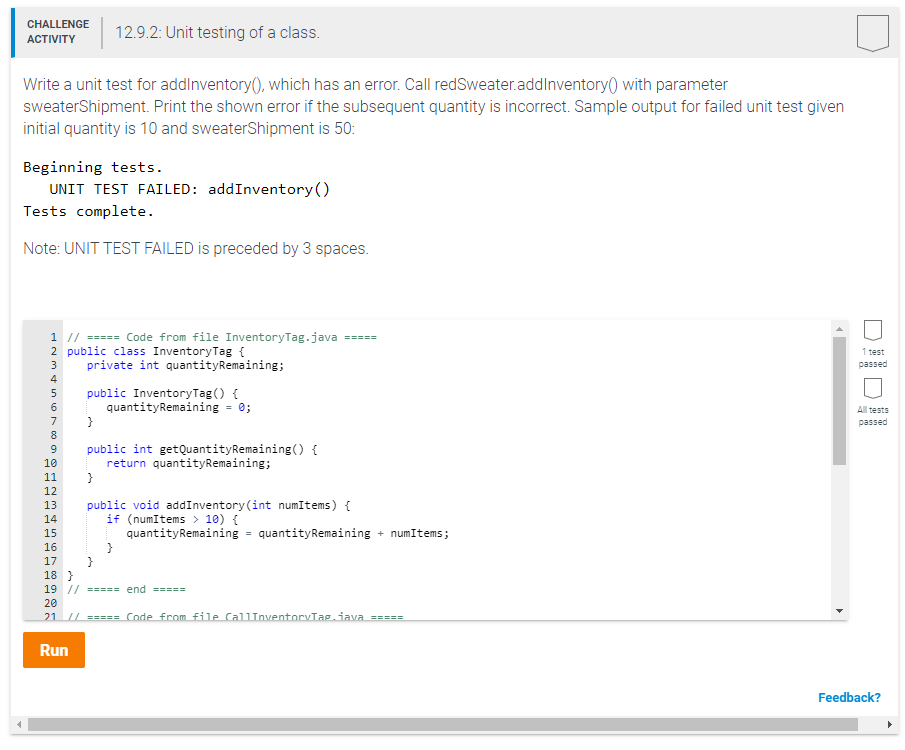Click the 'CHALLENGE ACTIVITY' label

pyautogui.click(x=58, y=32)
